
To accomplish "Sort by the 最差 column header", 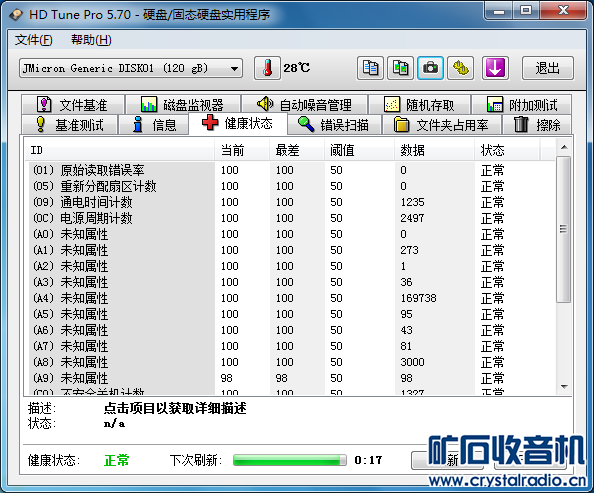I will (297, 150).
